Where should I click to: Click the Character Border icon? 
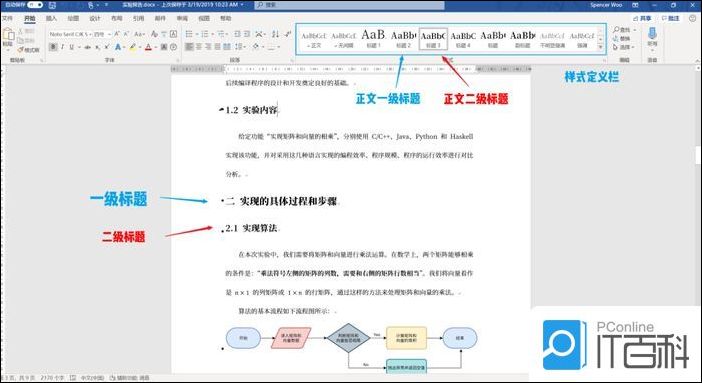click(173, 34)
